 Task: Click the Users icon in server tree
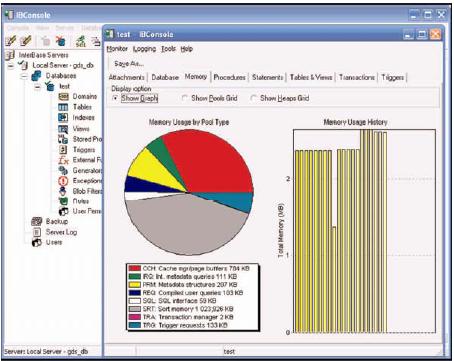pos(37,242)
